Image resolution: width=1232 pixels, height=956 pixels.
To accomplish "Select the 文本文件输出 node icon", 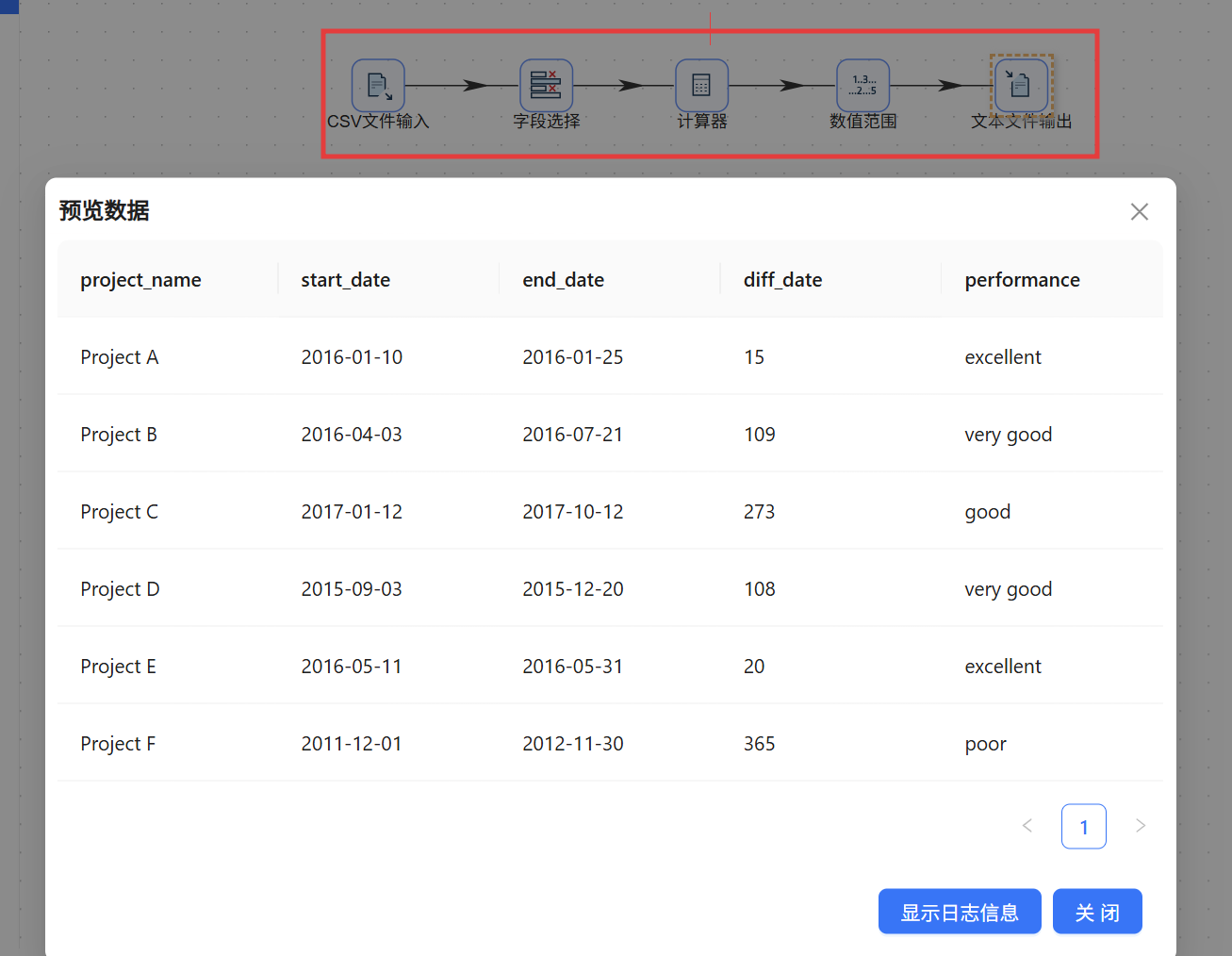I will pos(1022,85).
